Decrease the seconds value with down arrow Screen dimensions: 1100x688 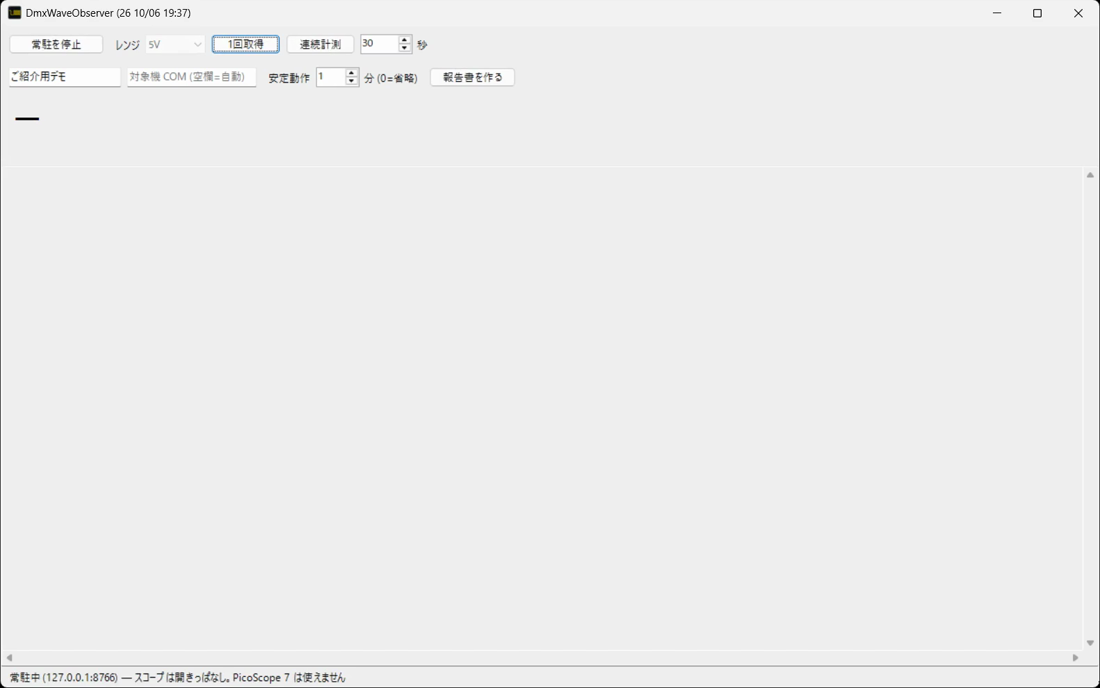click(404, 48)
